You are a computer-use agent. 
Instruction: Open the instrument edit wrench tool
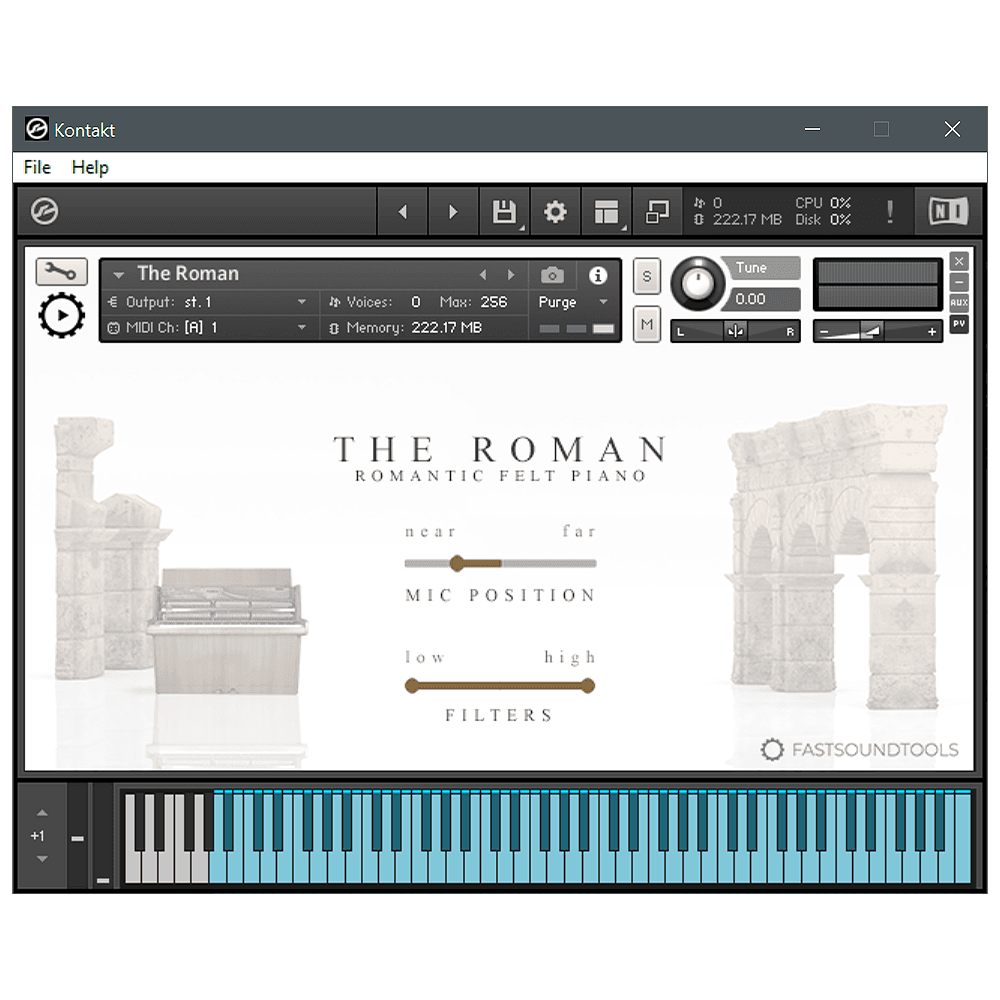tap(60, 271)
